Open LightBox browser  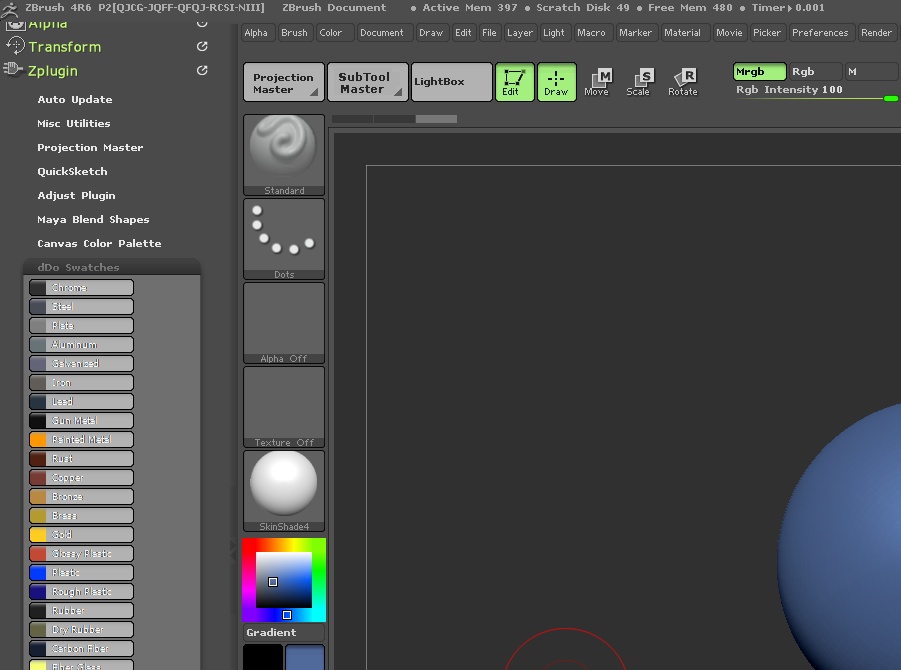point(452,82)
